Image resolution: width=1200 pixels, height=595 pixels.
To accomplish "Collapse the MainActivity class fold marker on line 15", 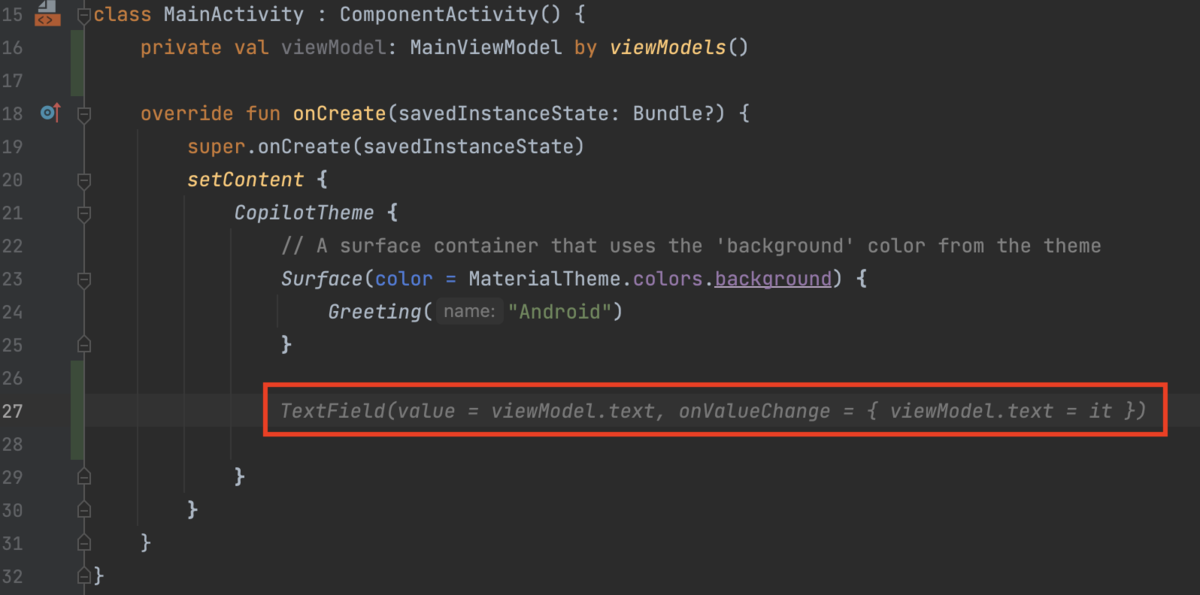I will 84,15.
